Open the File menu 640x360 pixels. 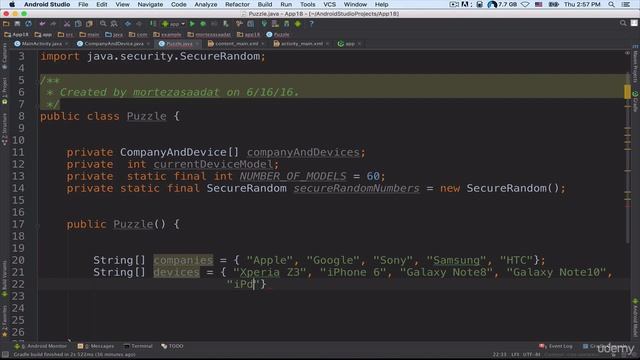tap(83, 4)
